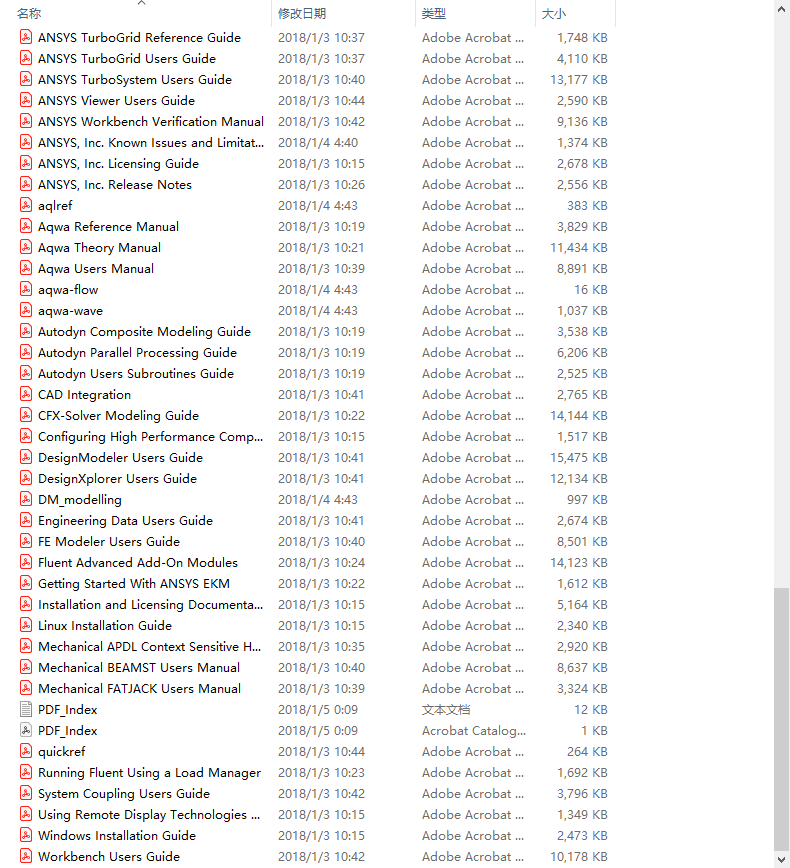
Task: Select Configuring High Performance Comp... file
Action: pos(150,437)
